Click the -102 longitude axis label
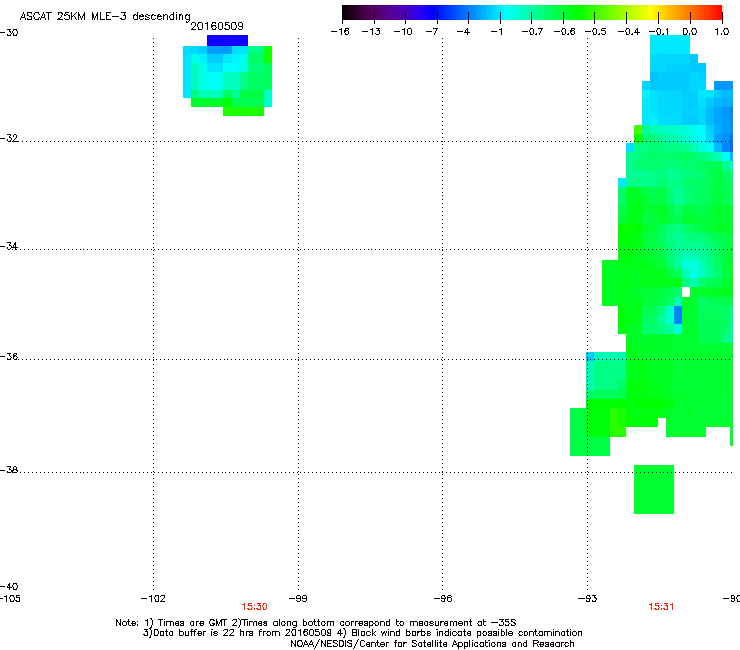Viewport: 740px width, 650px height. coord(153,599)
